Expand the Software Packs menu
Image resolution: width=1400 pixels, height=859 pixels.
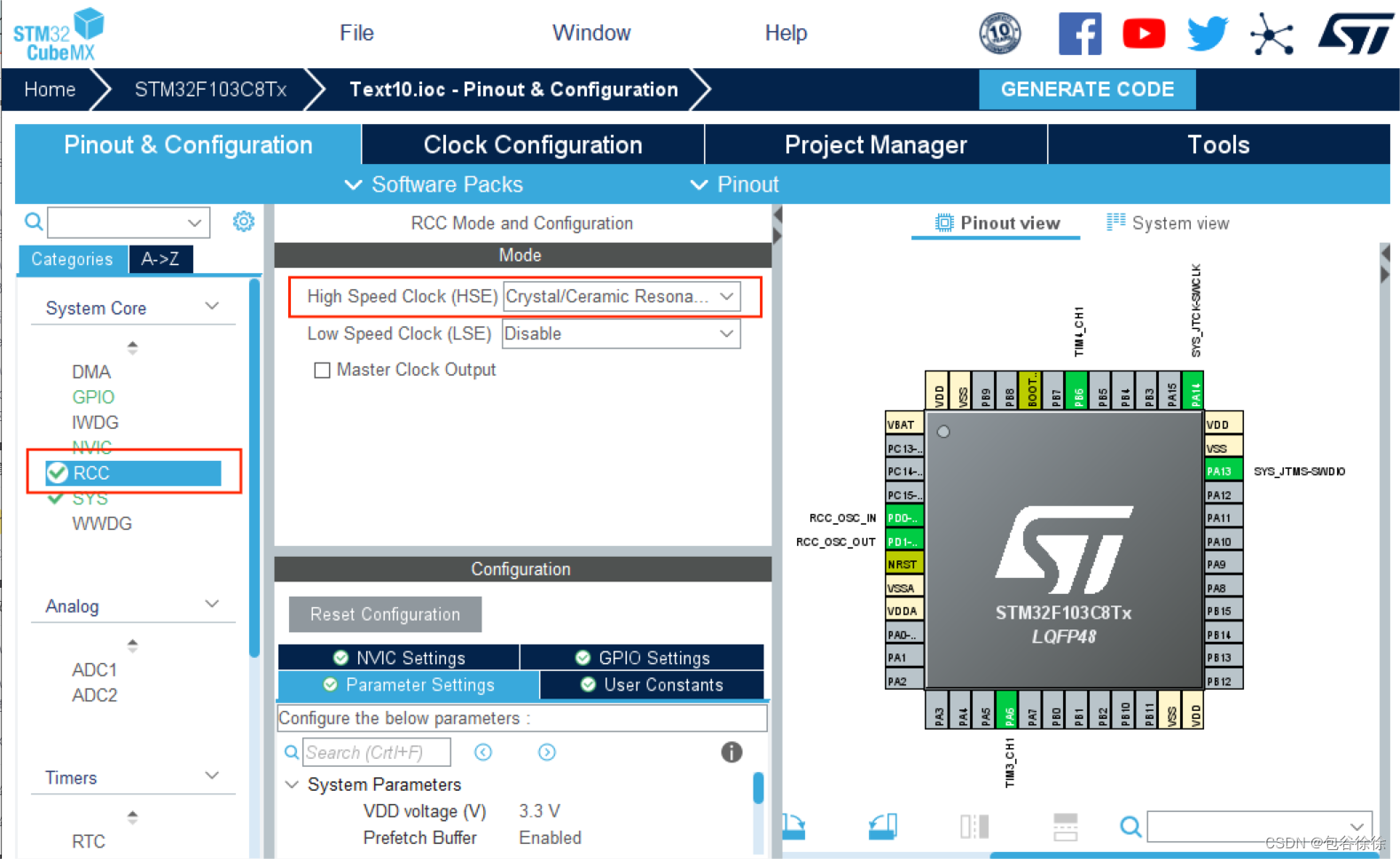(x=434, y=184)
